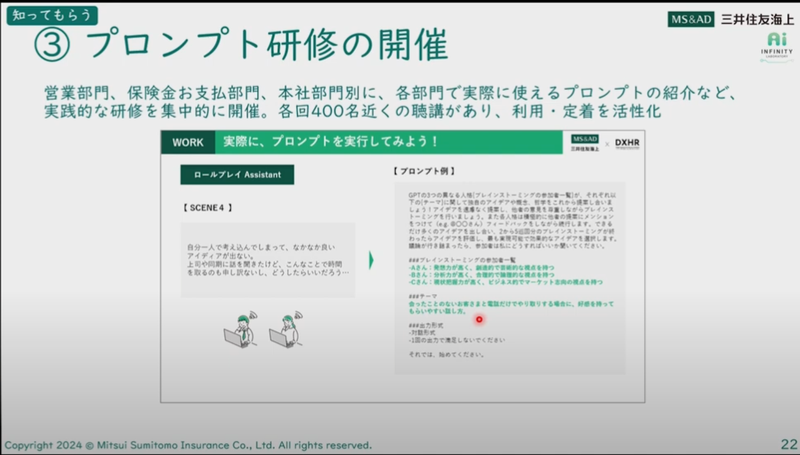Click the closing line それでは、始めてください。
The width and height of the screenshot is (800, 455).
446,355
